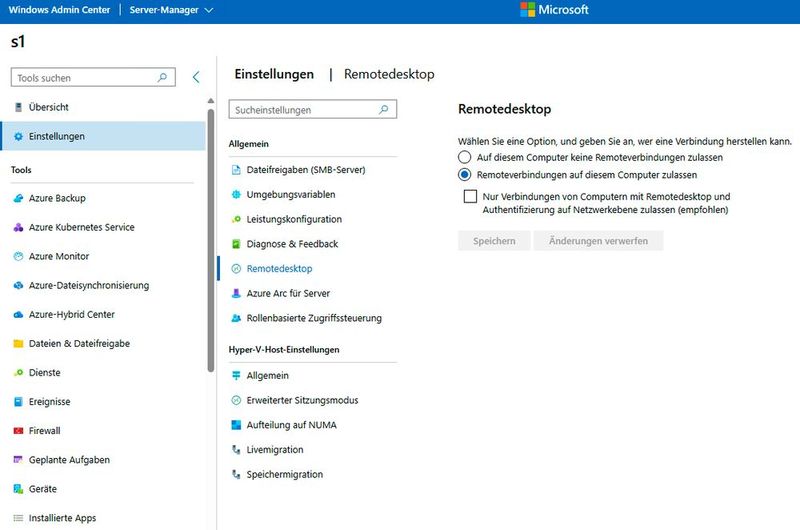800x530 pixels.
Task: Click the Aufteilung auf NUMA label
Action: click(292, 425)
